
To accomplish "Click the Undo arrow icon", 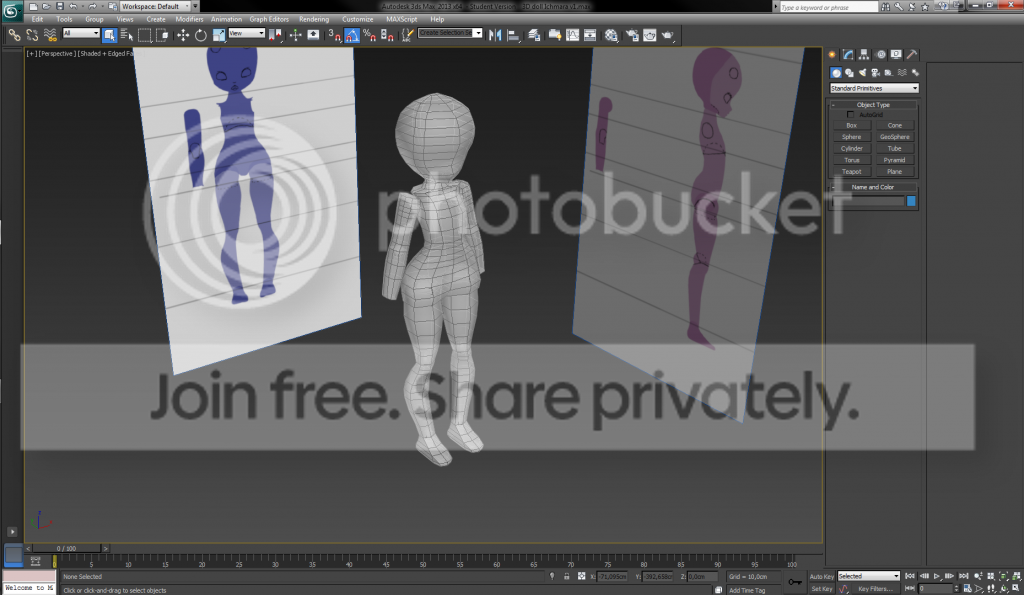I will click(x=72, y=6).
